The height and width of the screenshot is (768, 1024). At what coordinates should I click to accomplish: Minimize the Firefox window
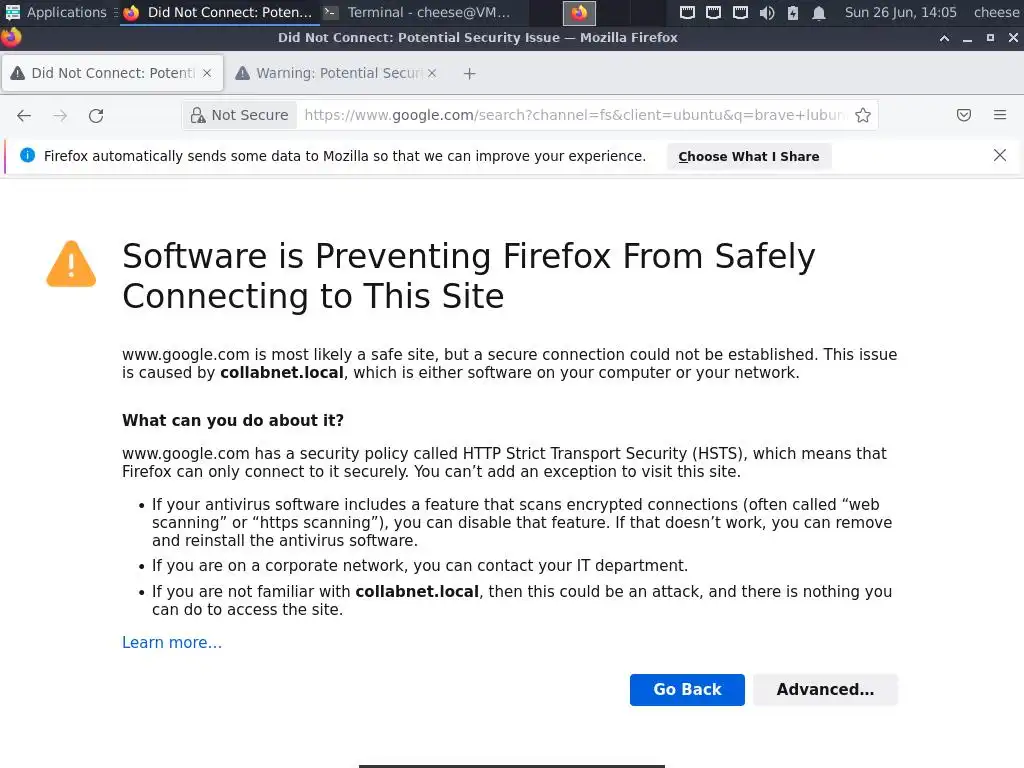pyautogui.click(x=967, y=38)
